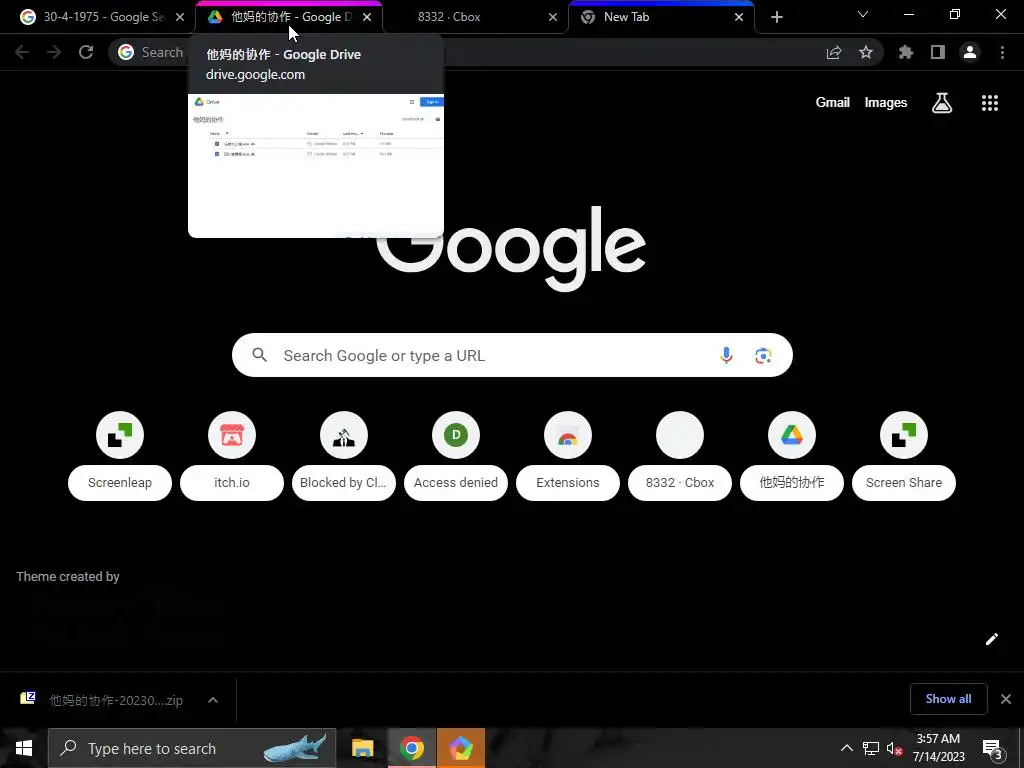Share this page from address bar

click(x=834, y=52)
